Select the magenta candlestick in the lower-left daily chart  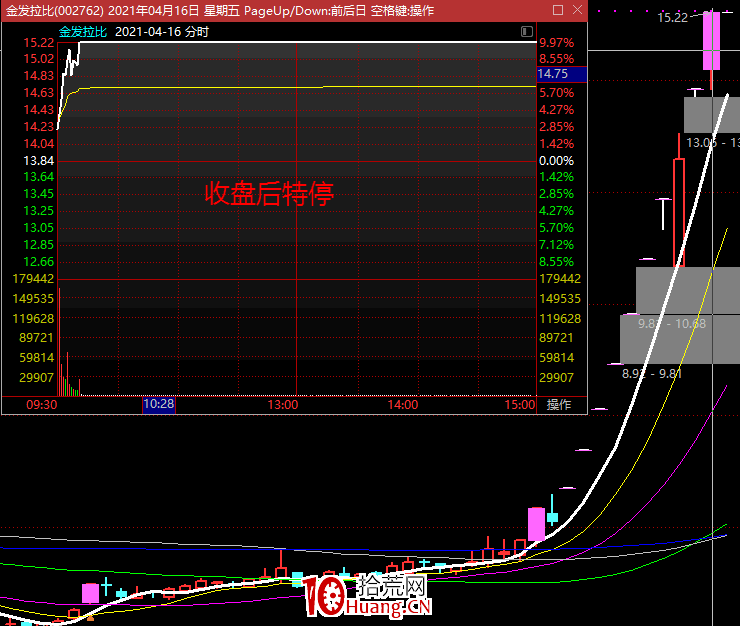point(90,593)
